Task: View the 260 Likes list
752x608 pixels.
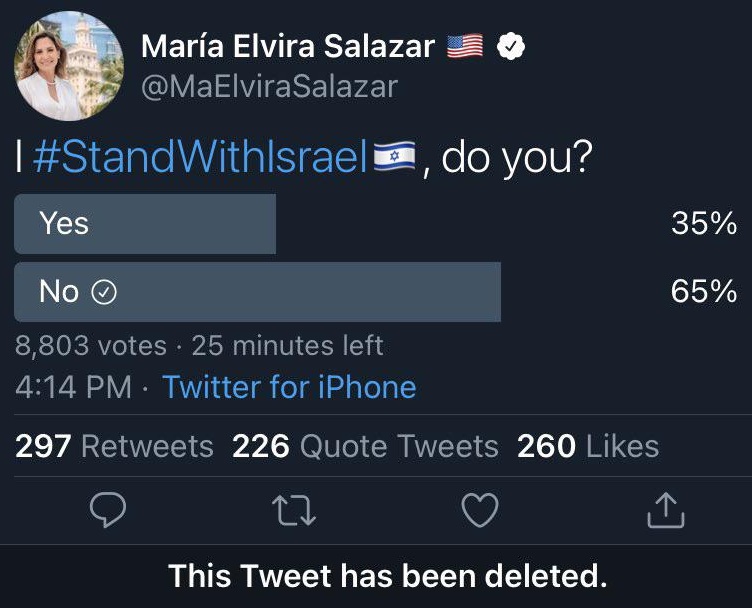Action: [588, 446]
